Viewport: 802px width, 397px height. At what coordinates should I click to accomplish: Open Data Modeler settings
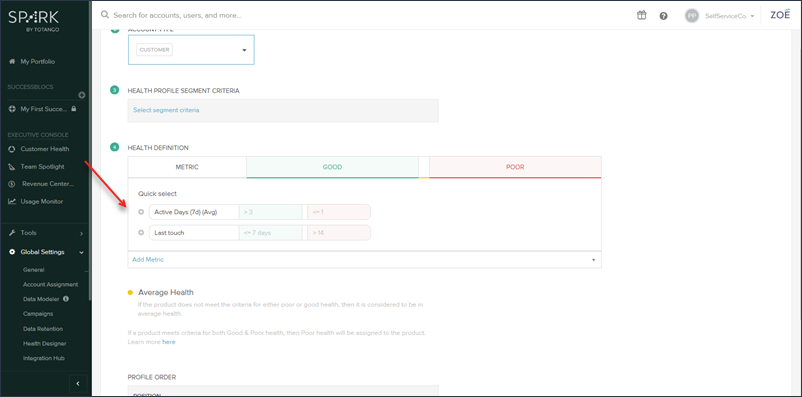[41, 299]
